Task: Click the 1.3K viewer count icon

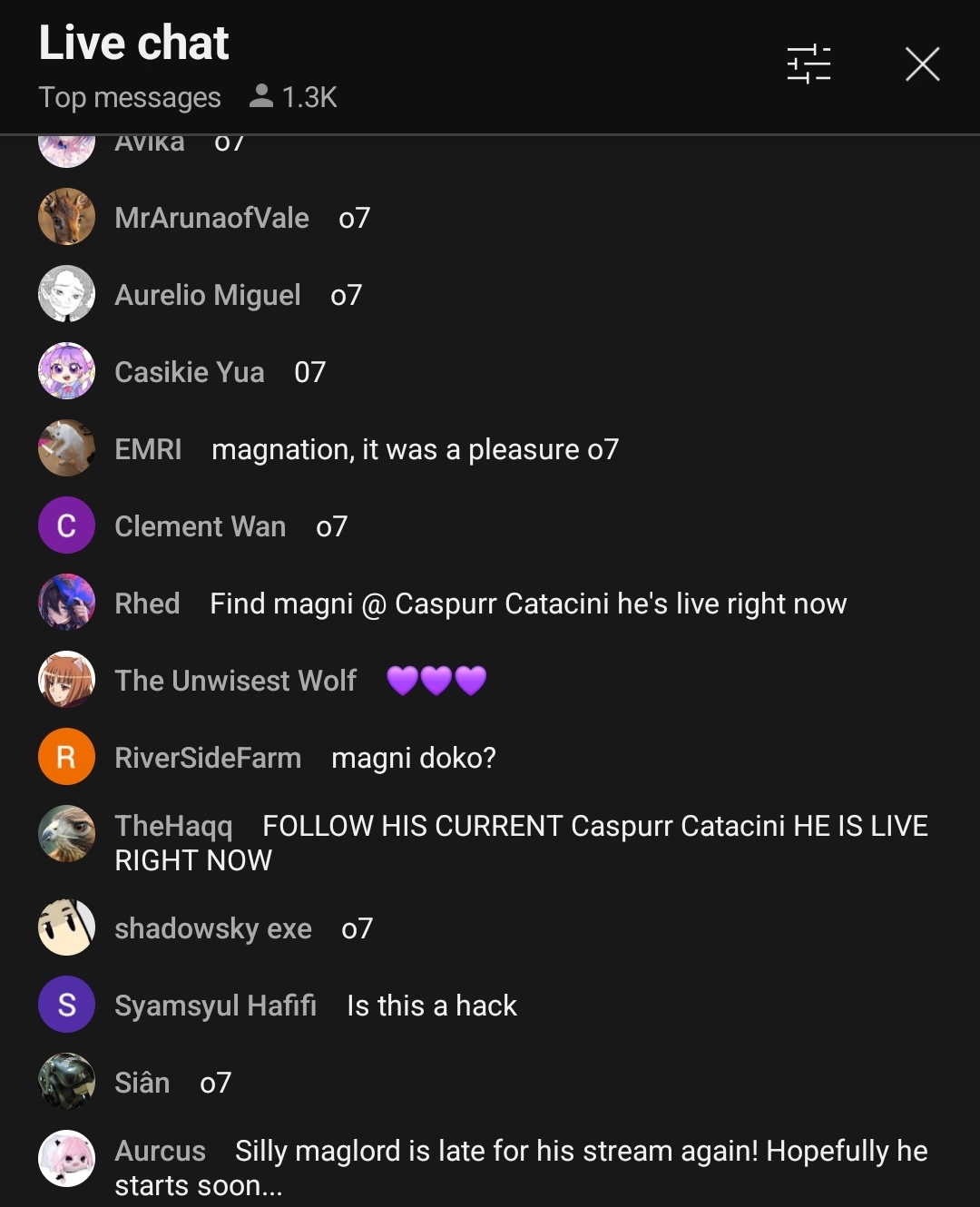Action: pos(260,95)
